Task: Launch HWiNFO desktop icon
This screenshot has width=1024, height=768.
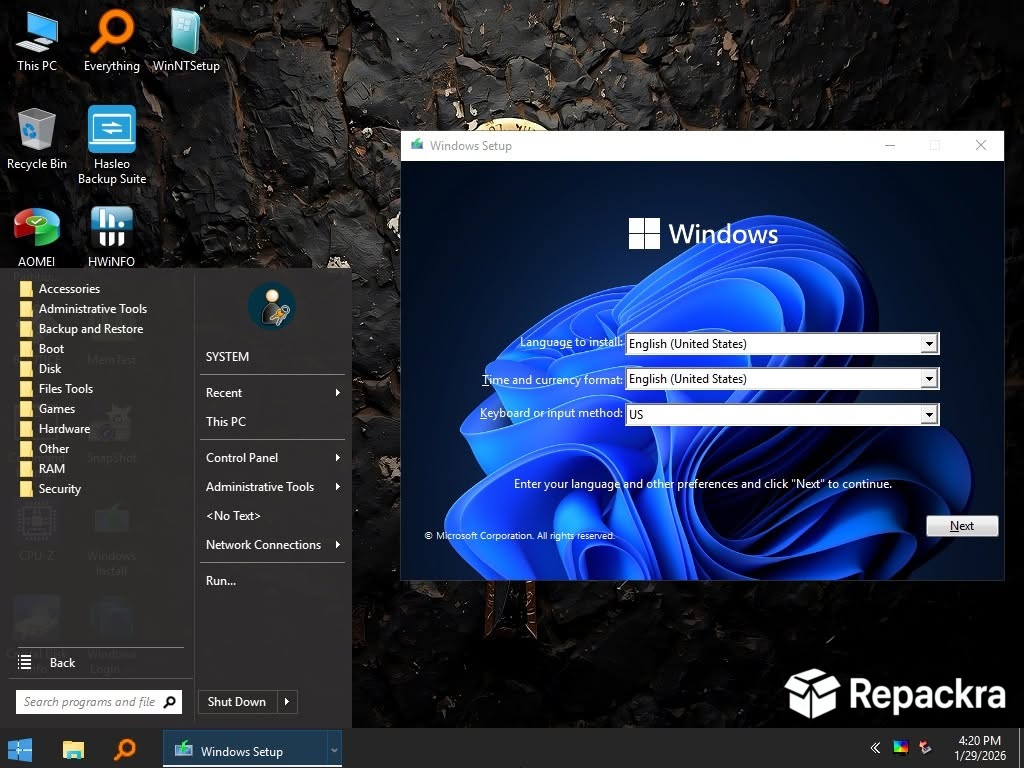Action: (x=112, y=236)
